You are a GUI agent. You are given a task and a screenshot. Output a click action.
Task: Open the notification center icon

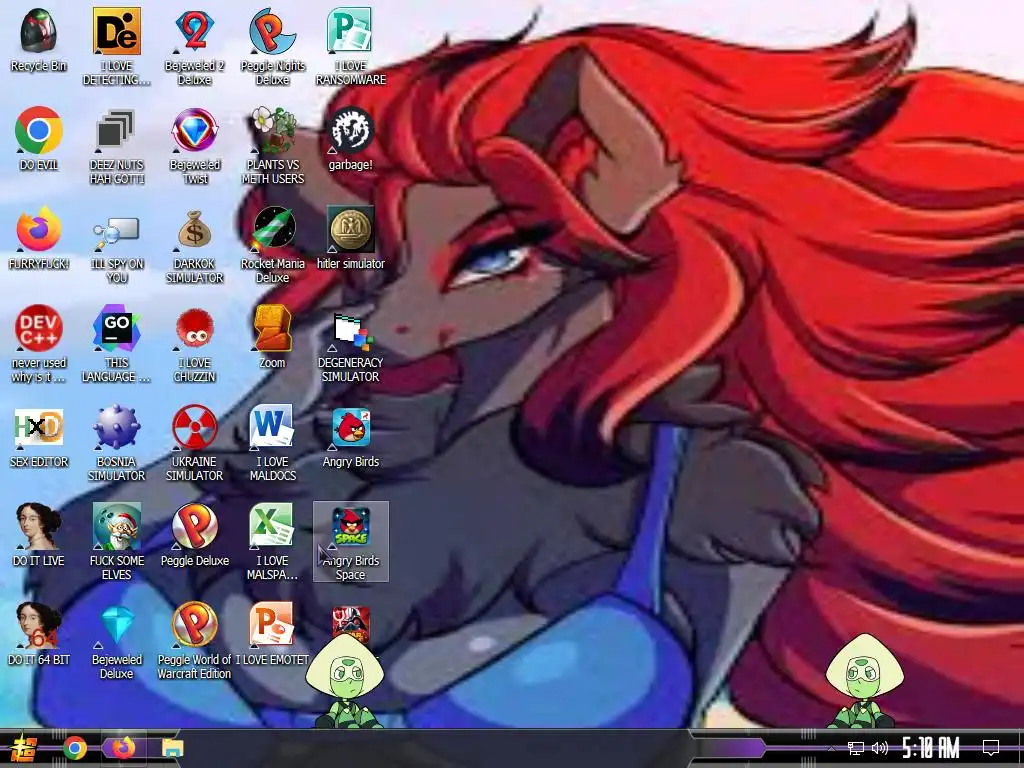[x=991, y=748]
